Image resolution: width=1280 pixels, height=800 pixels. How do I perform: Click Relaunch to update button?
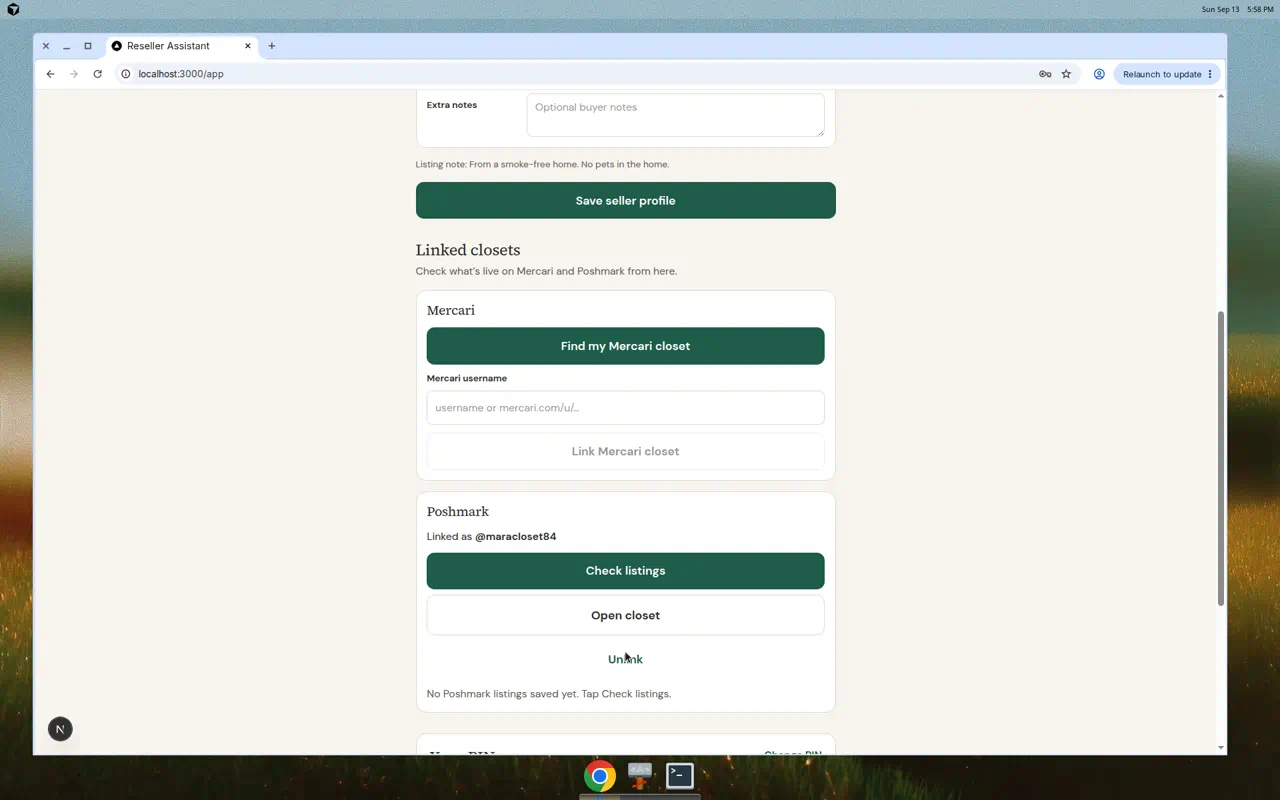pyautogui.click(x=1167, y=74)
